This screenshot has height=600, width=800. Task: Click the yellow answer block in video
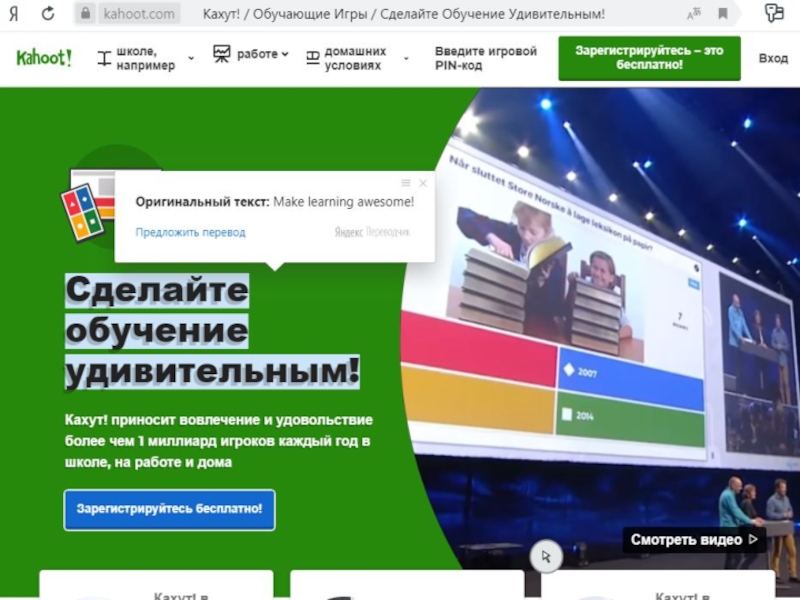coord(478,398)
